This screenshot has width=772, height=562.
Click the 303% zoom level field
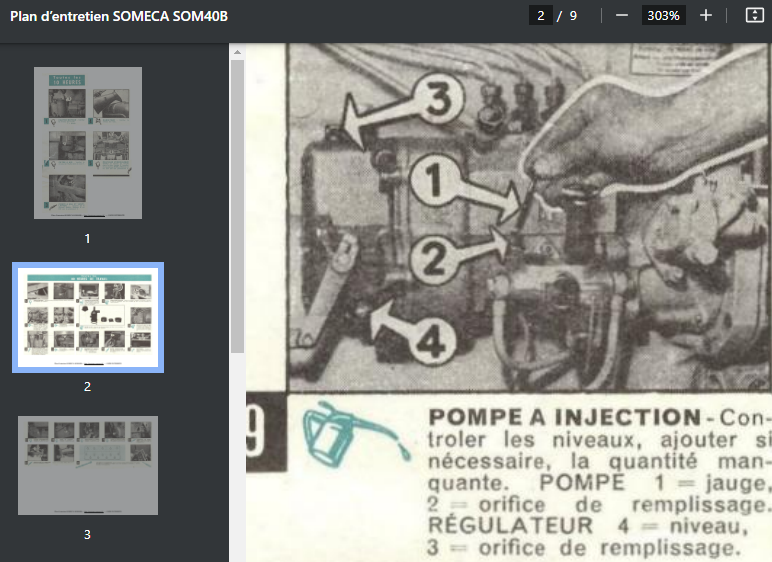(x=663, y=16)
